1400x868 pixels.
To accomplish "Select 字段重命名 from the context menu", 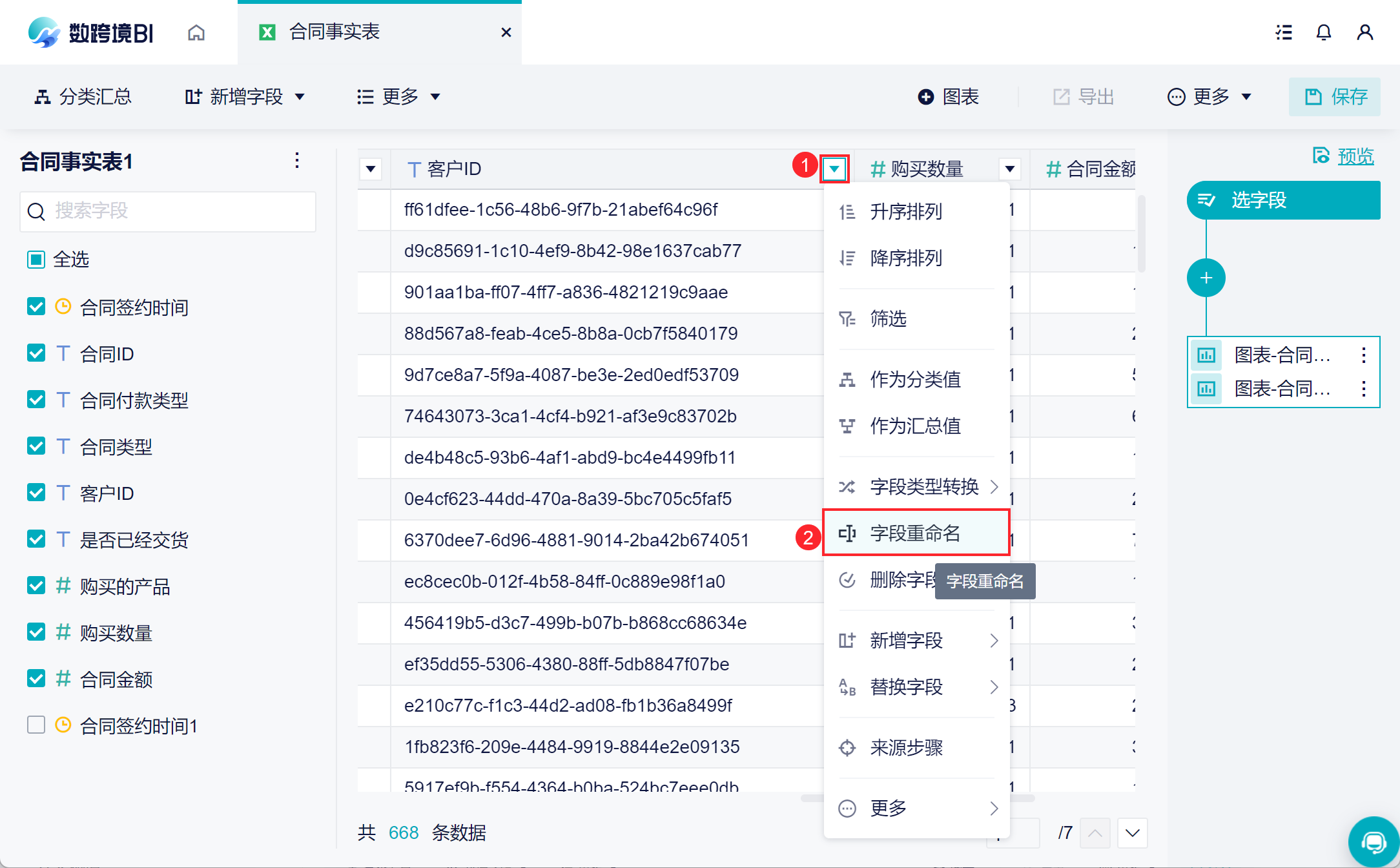I will [916, 533].
